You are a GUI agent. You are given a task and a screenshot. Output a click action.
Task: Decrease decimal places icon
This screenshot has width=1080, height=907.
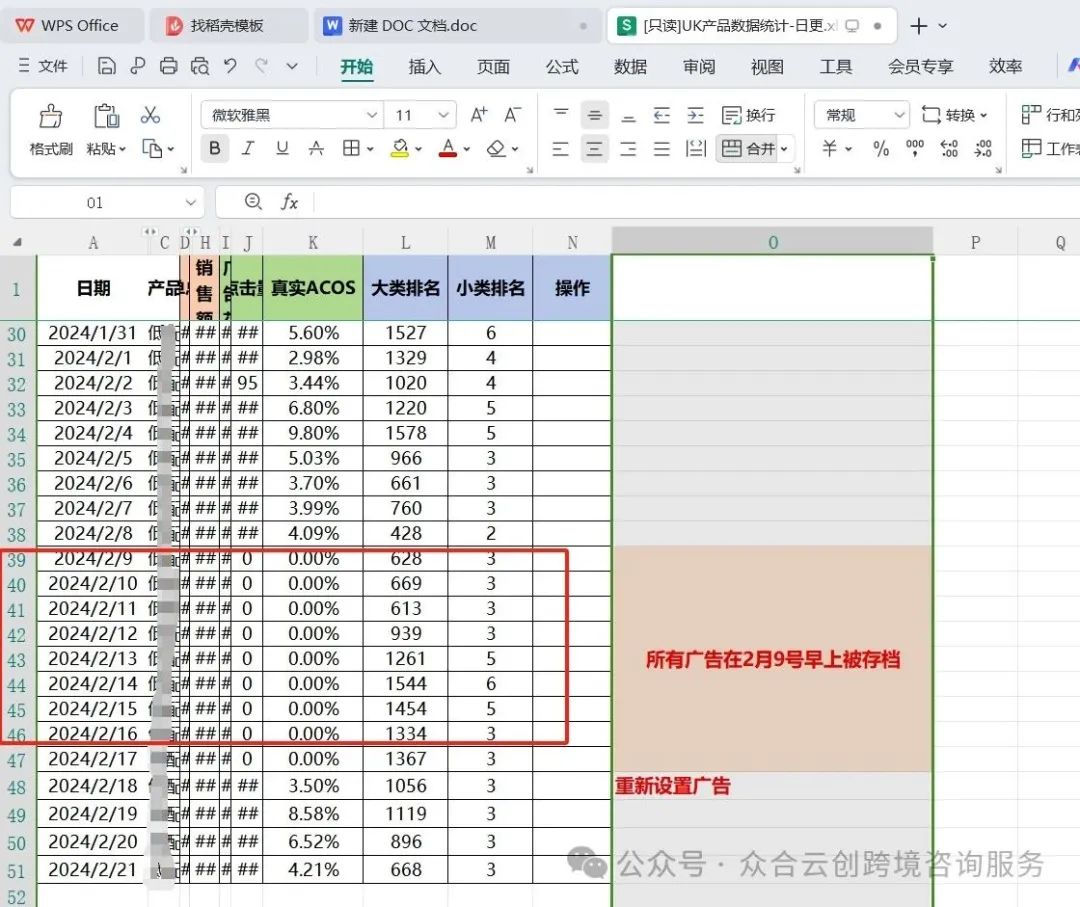coord(983,148)
